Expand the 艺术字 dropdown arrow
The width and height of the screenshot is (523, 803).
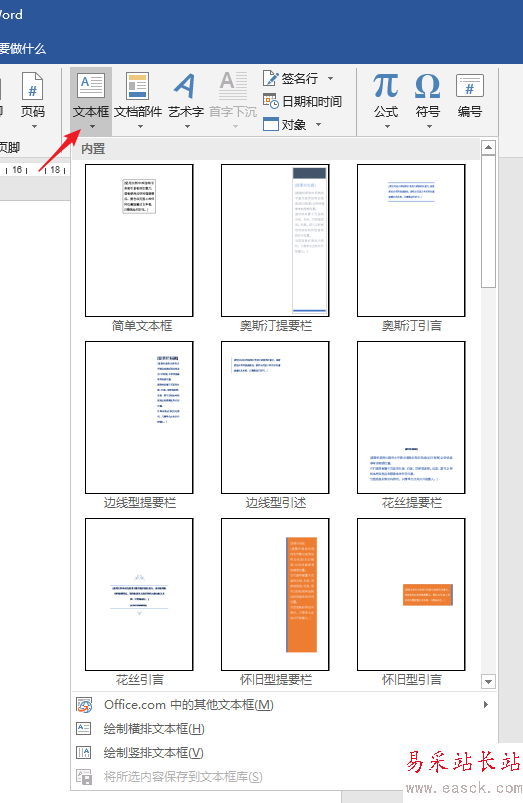click(187, 126)
